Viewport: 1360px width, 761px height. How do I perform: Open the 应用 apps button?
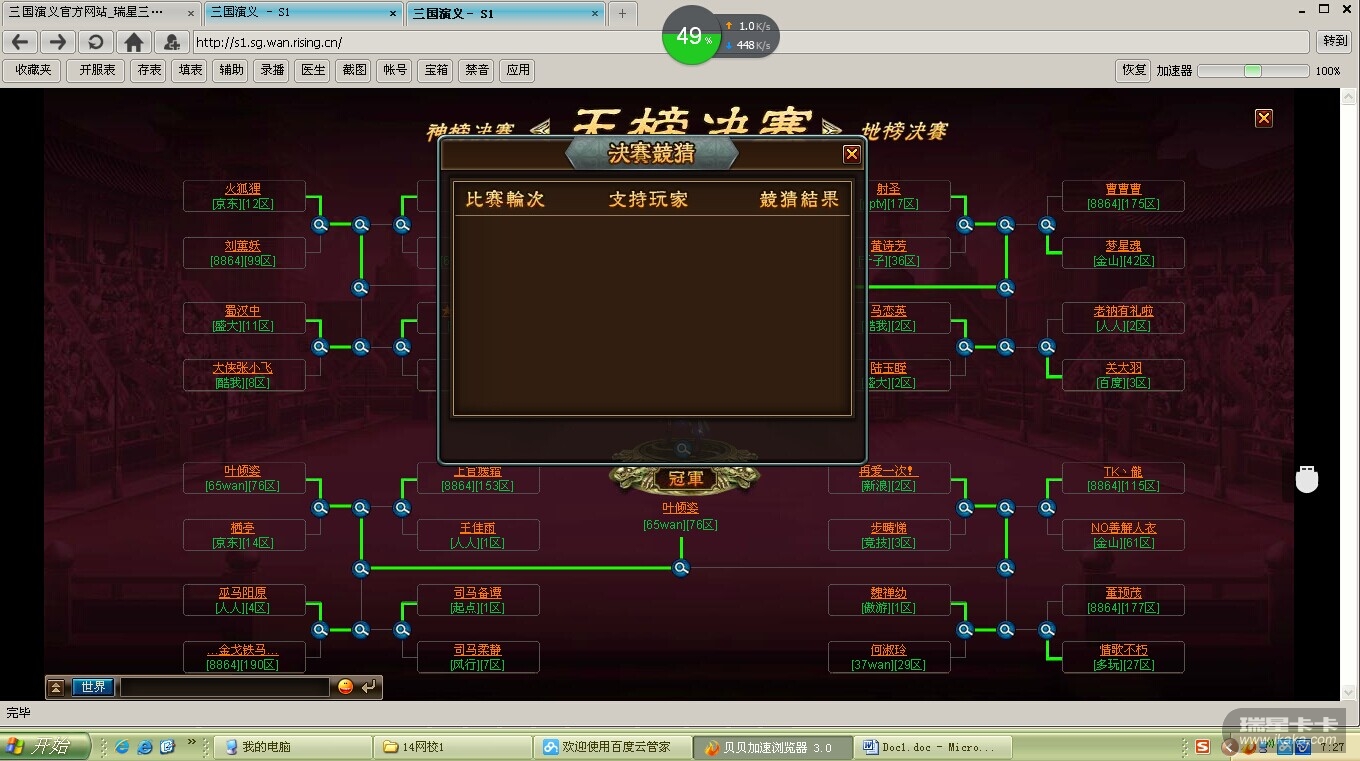click(518, 70)
